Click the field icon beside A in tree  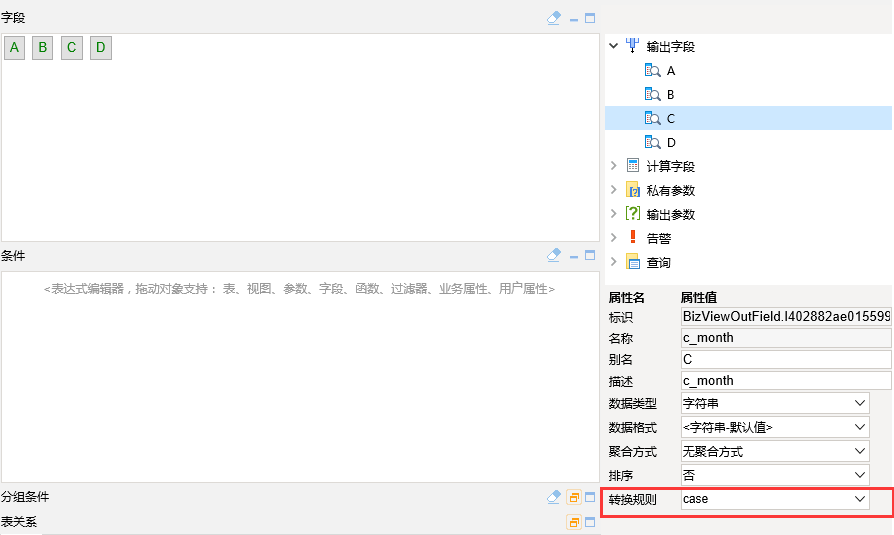click(653, 70)
